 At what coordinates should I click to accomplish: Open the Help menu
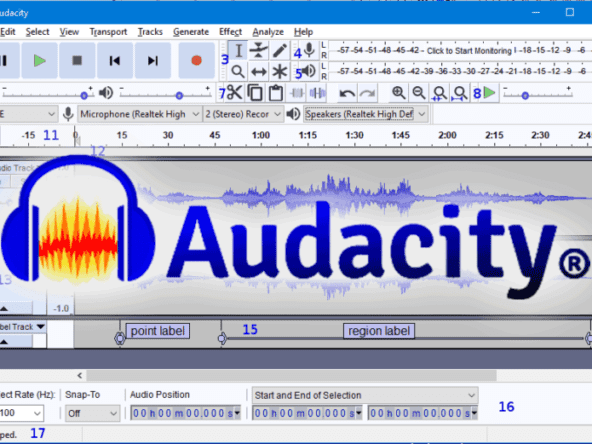(303, 32)
